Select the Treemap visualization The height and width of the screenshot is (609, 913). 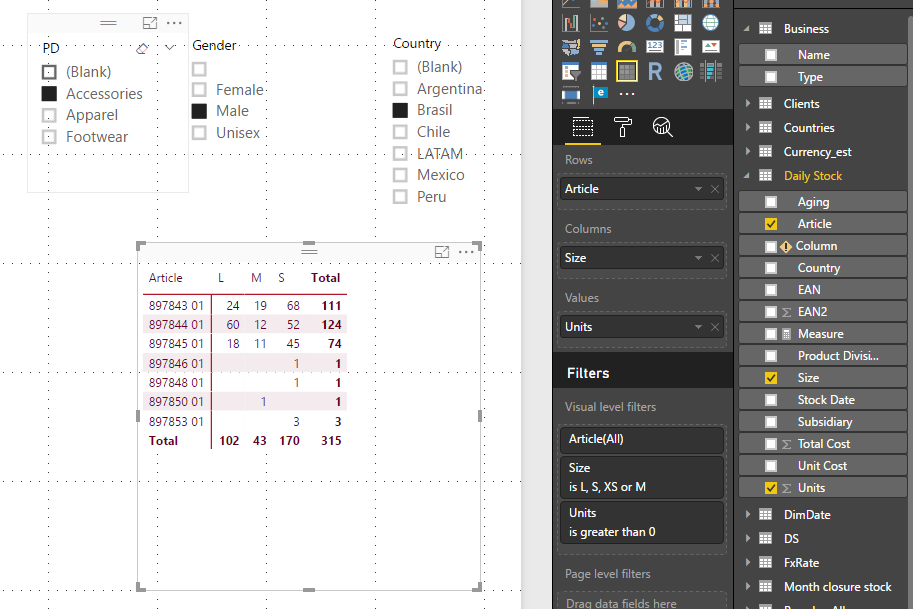[682, 23]
